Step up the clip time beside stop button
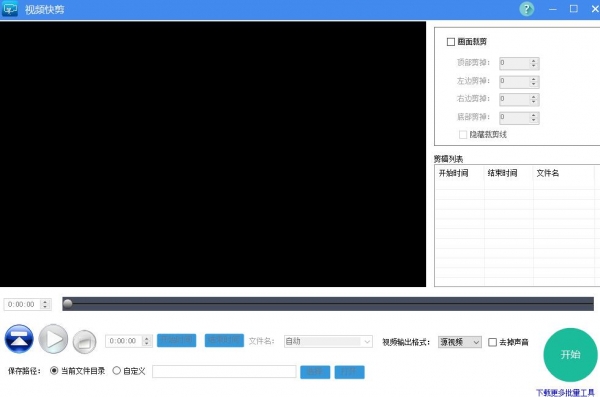 point(147,338)
